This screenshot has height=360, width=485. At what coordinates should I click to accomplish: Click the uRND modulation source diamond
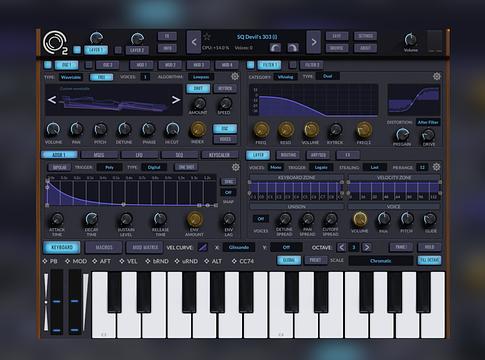[x=177, y=261]
